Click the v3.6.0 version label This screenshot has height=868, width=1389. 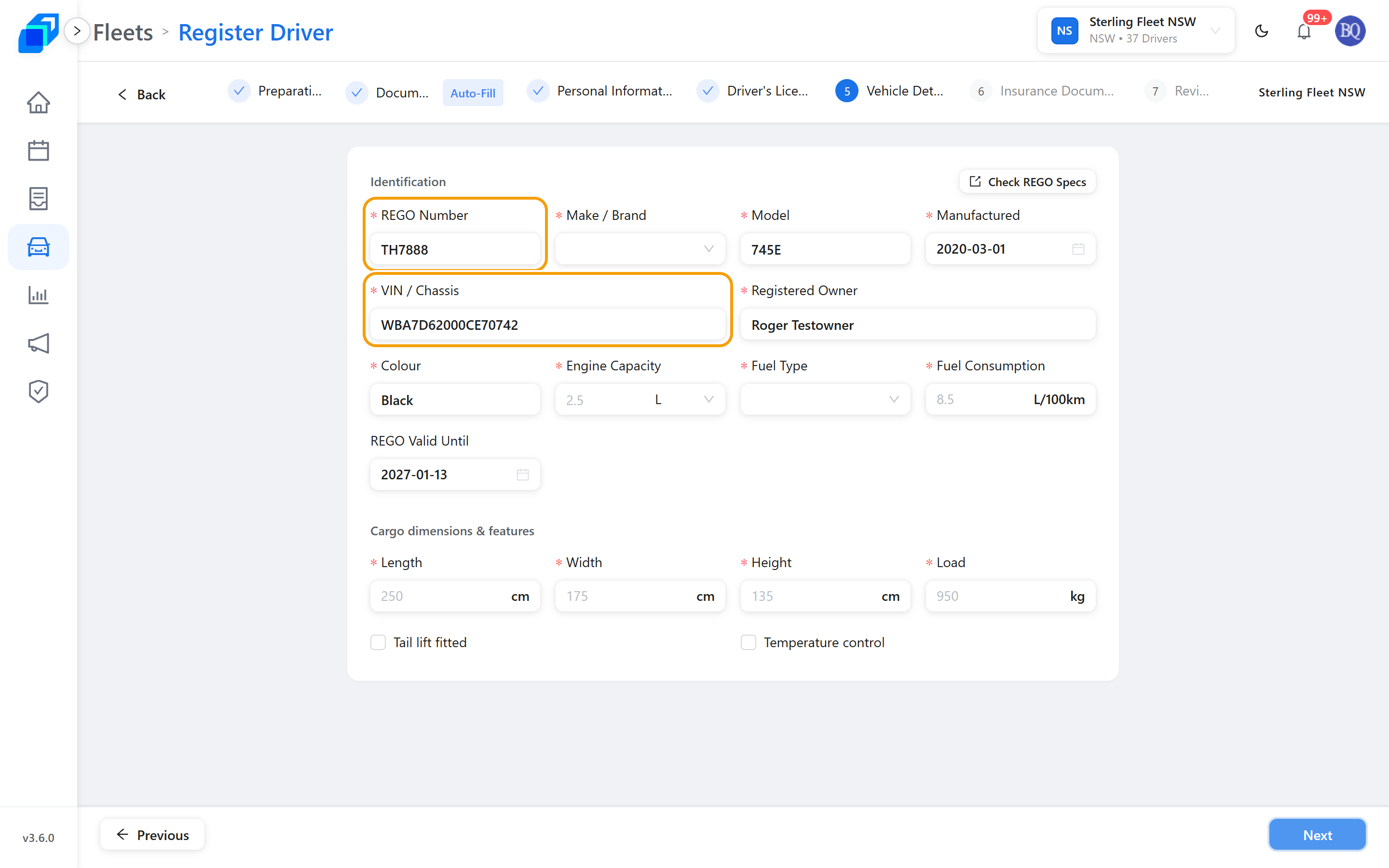pos(39,838)
